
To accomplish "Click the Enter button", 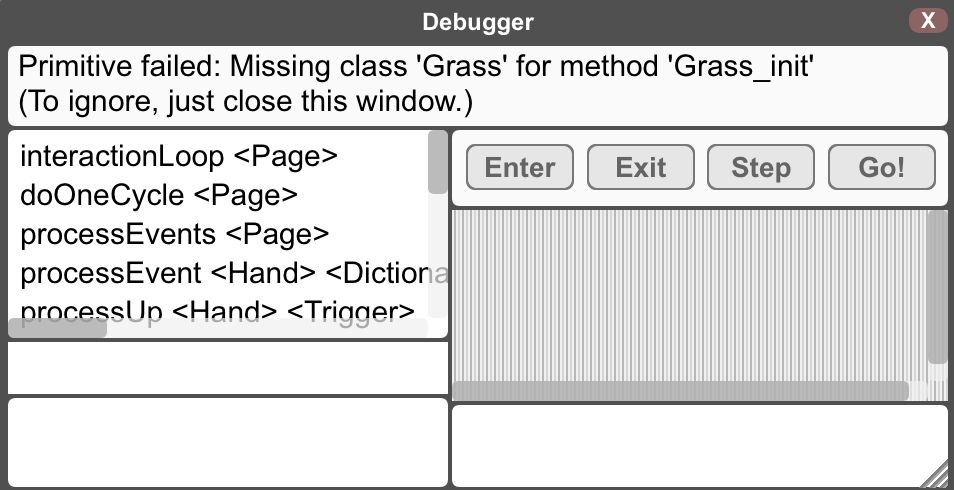I will point(520,167).
